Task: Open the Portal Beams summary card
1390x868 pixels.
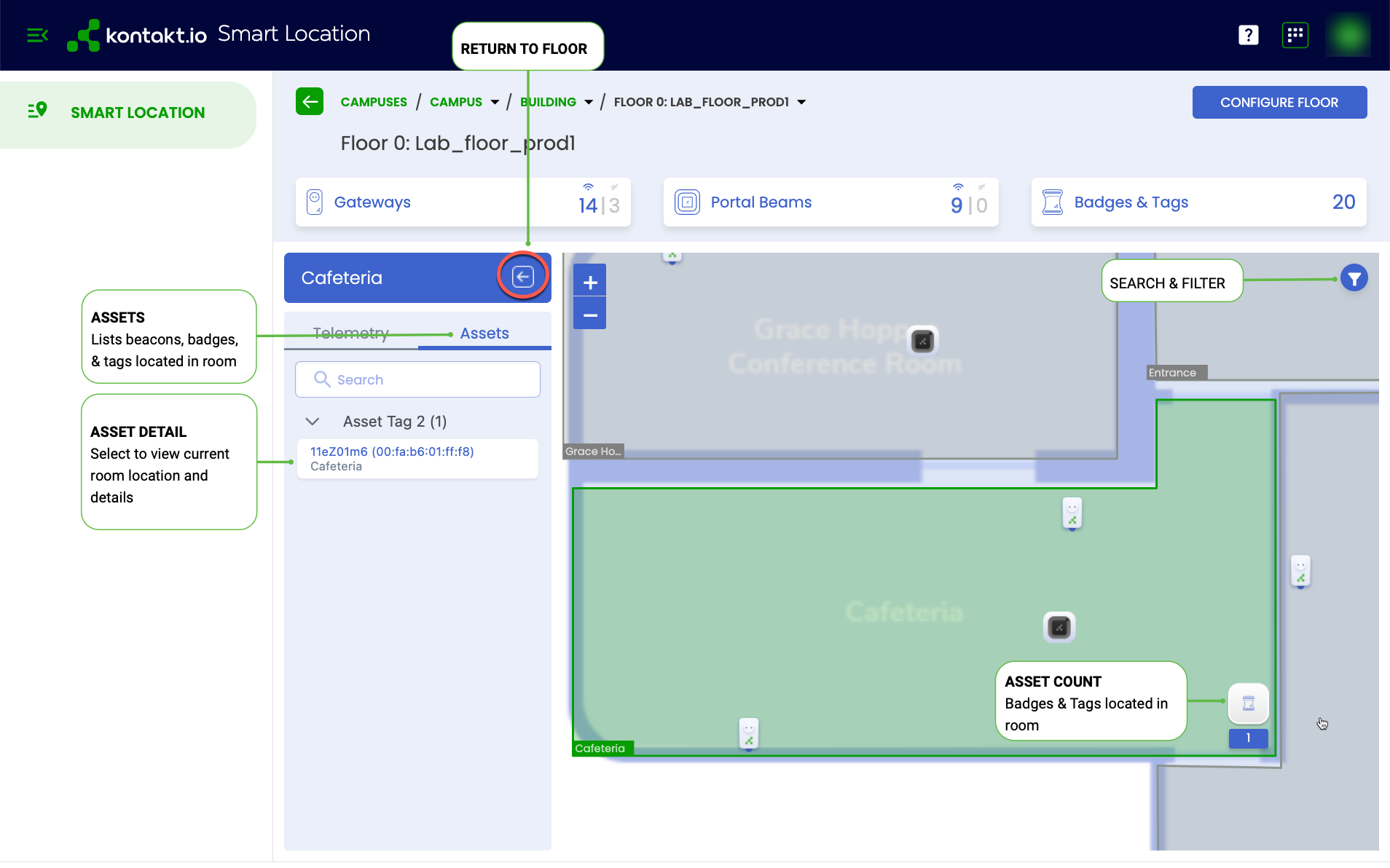Action: point(831,202)
